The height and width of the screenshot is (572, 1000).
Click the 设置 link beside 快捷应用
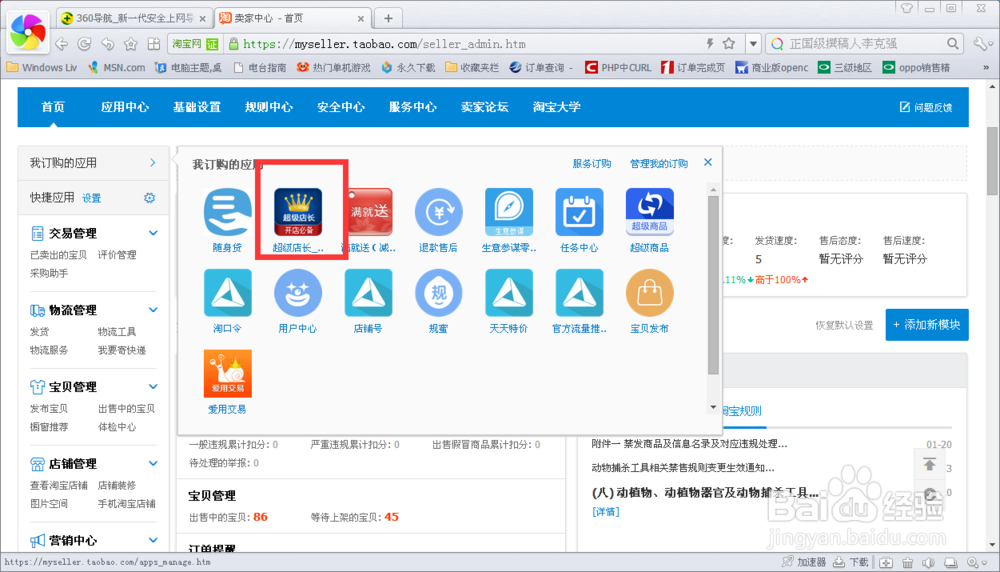click(91, 198)
